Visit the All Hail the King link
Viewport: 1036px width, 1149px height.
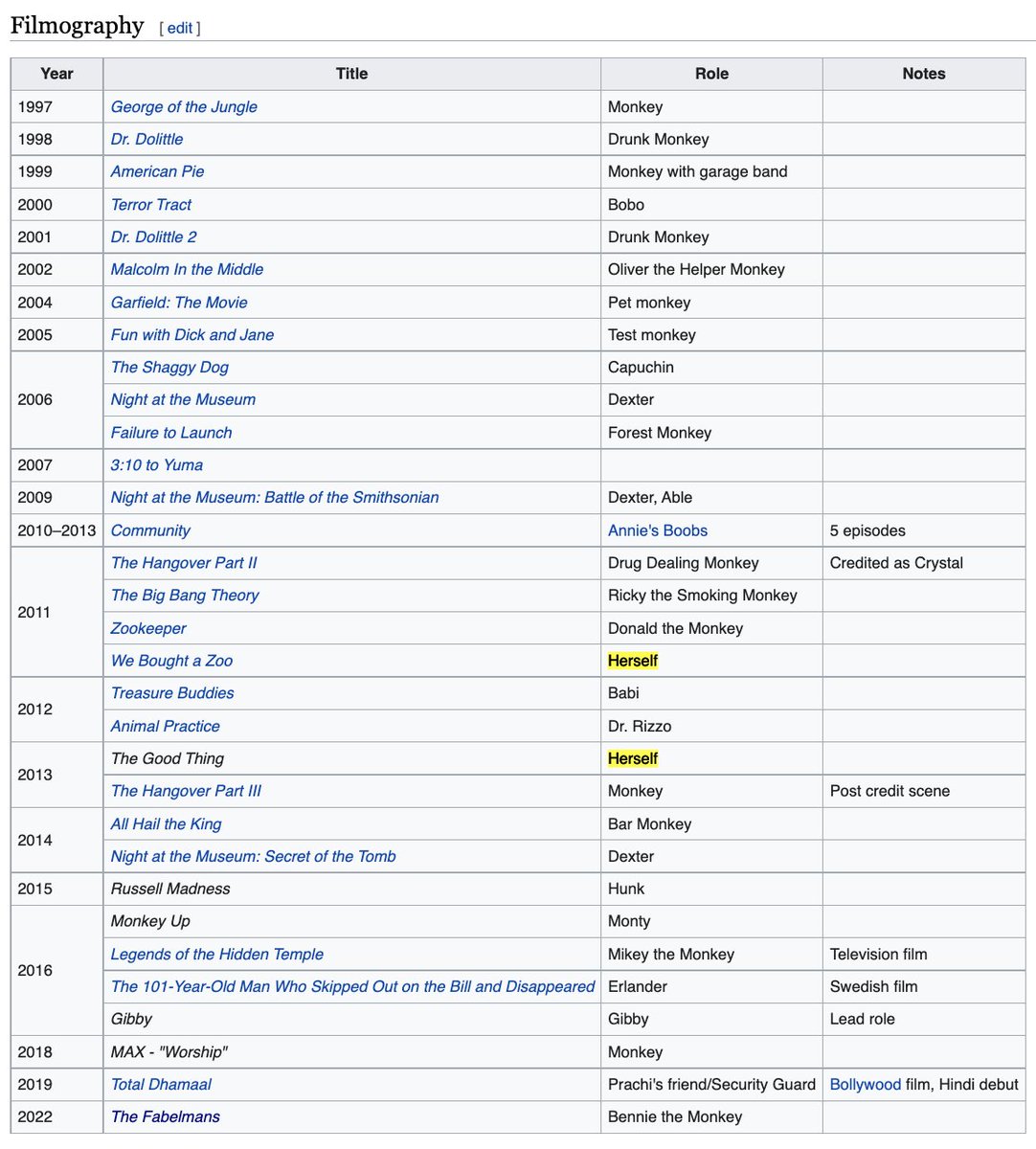pyautogui.click(x=166, y=823)
